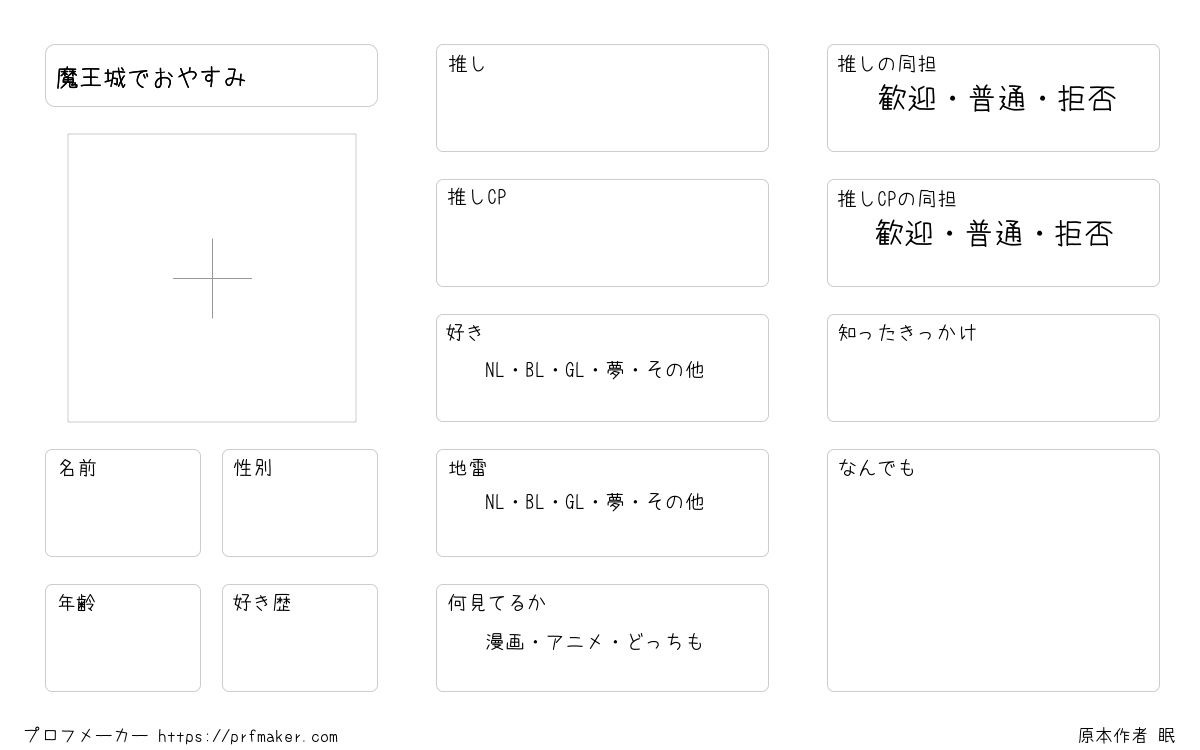
Task: Pick 漫画 in the 何見てるか box
Action: [505, 642]
